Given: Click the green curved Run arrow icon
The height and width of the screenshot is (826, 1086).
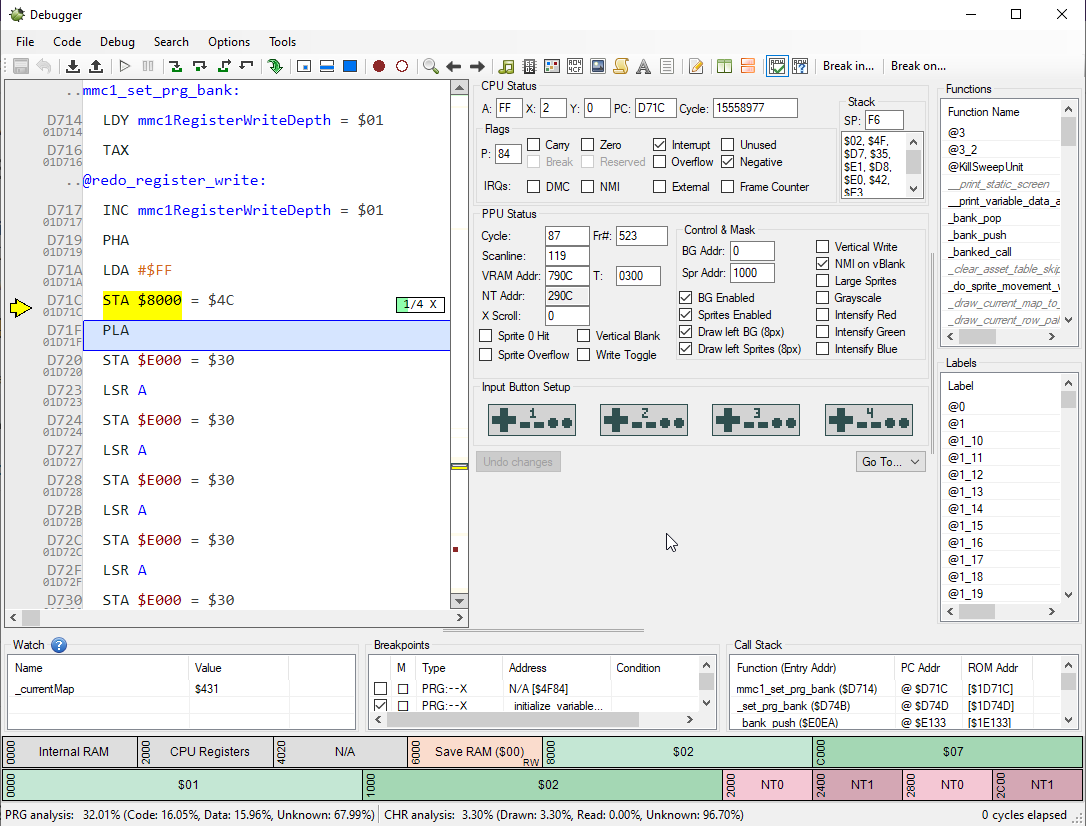Looking at the screenshot, I should pos(275,66).
